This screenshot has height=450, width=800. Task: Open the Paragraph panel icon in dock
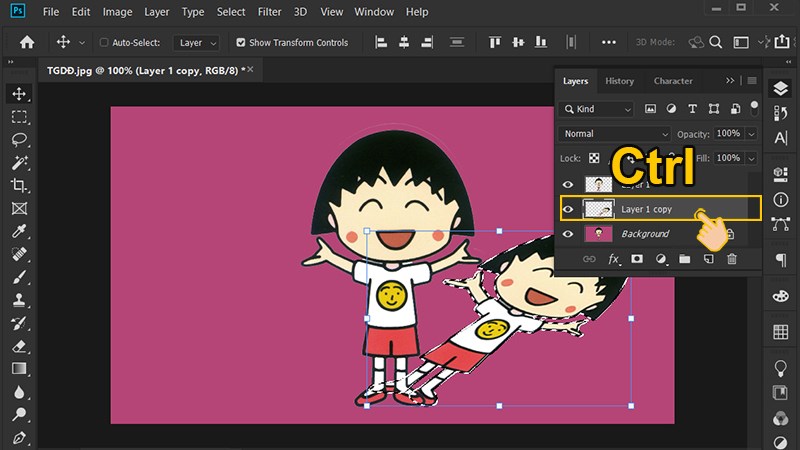(781, 260)
